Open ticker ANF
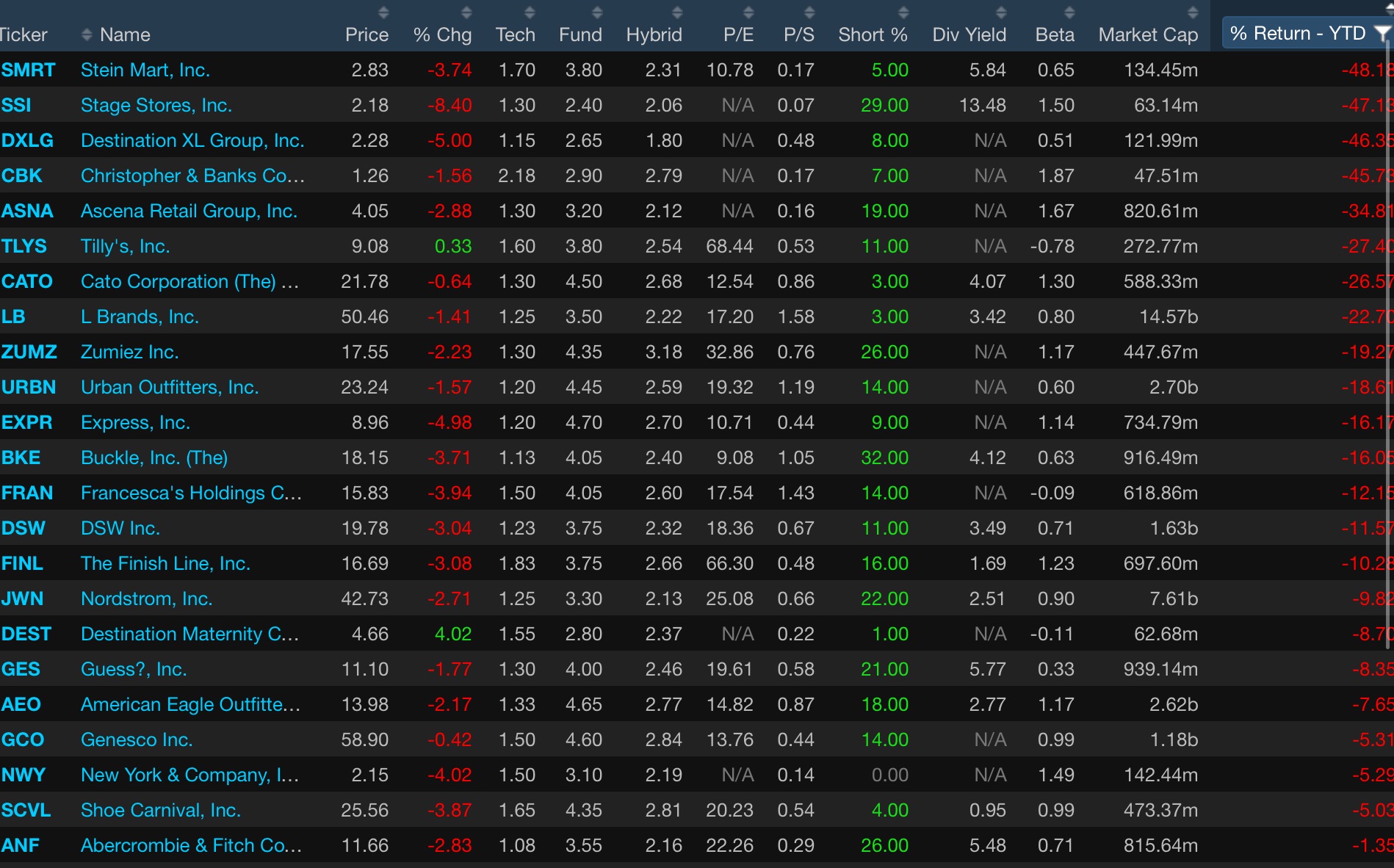This screenshot has width=1394, height=868. tap(20, 845)
